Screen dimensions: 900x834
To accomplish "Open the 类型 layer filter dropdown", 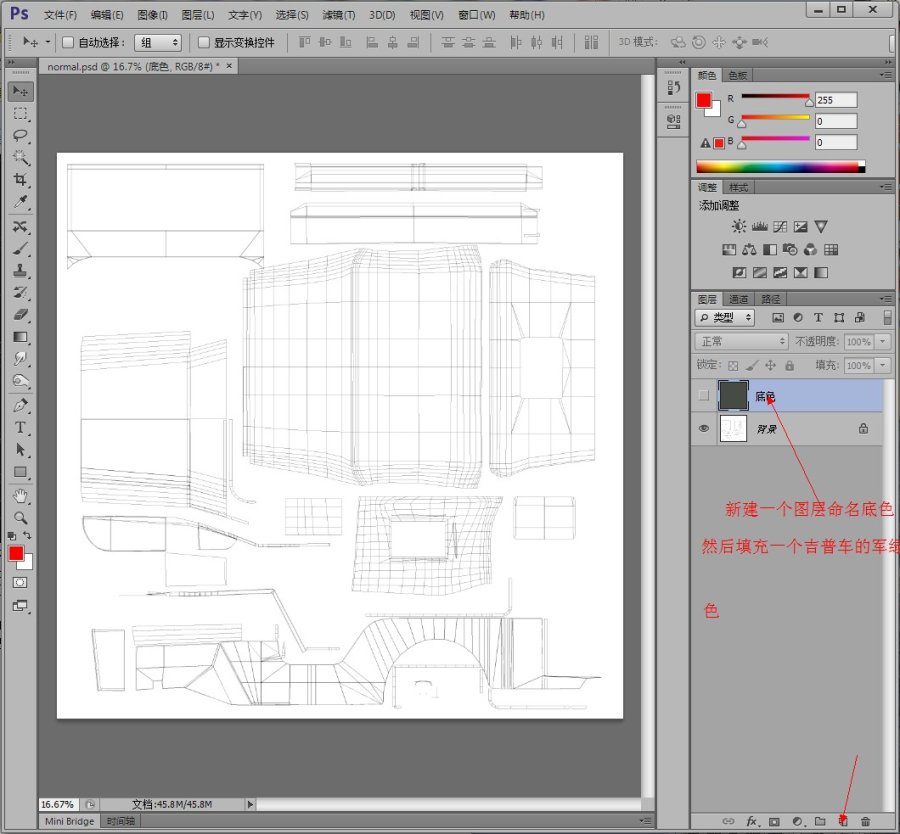I will tap(726, 318).
